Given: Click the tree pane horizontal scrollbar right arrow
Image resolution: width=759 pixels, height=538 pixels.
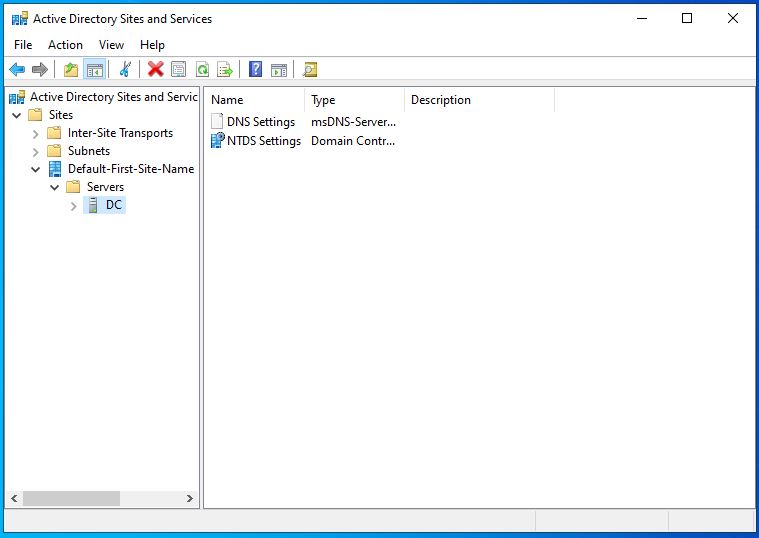Looking at the screenshot, I should tap(190, 498).
